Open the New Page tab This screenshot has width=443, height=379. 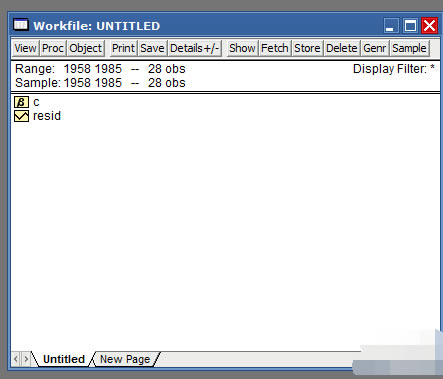[125, 359]
